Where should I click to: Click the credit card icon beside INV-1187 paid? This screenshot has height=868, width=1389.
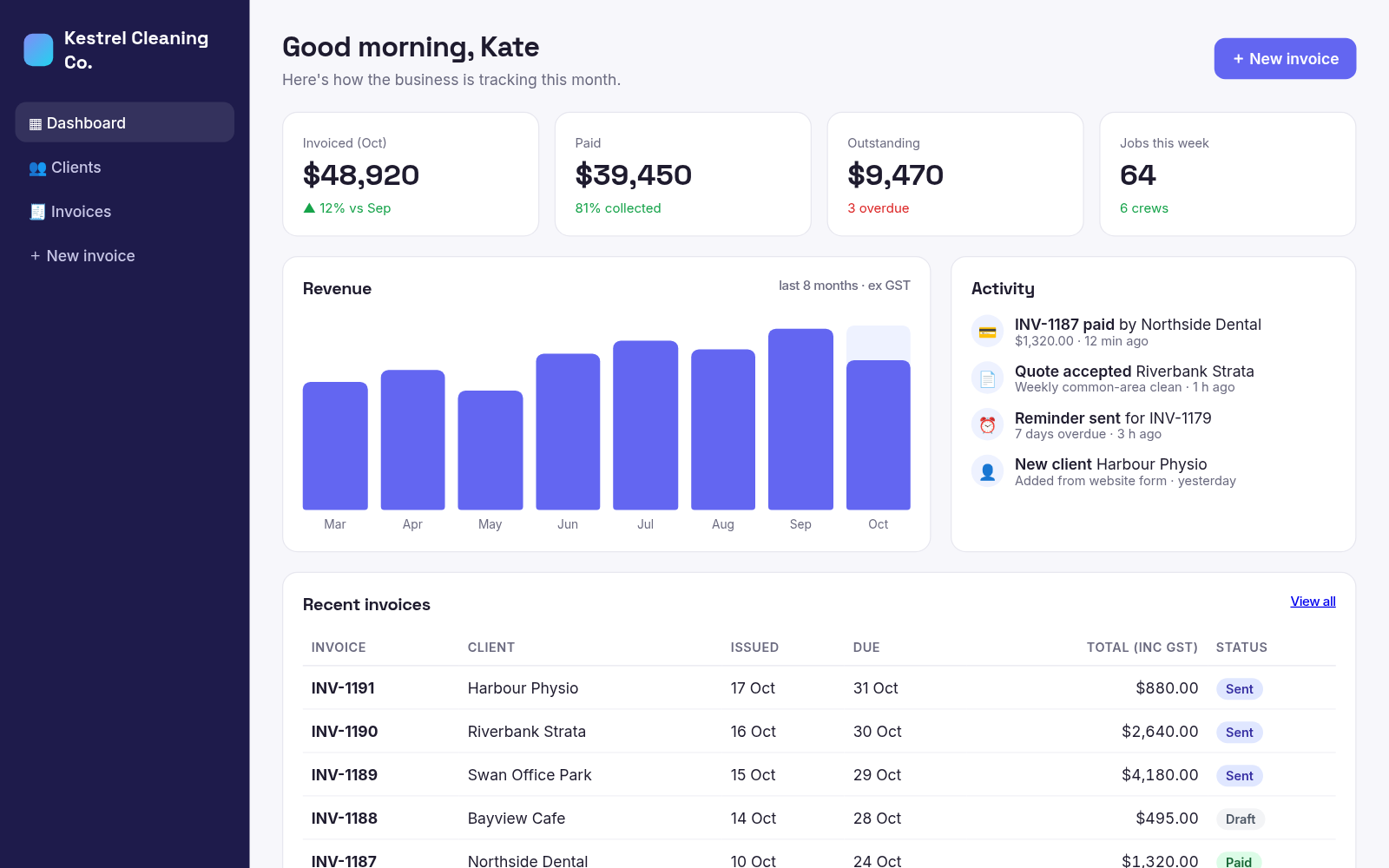[987, 332]
